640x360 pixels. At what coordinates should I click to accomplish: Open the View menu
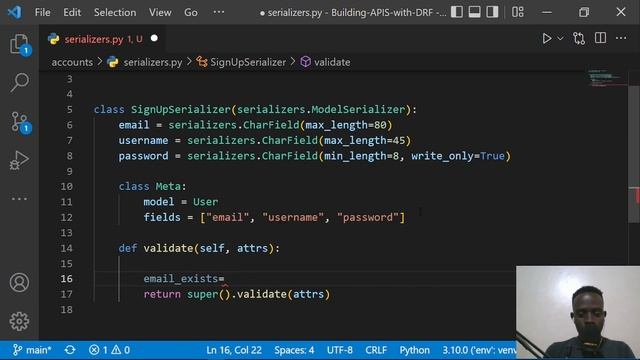pyautogui.click(x=160, y=13)
